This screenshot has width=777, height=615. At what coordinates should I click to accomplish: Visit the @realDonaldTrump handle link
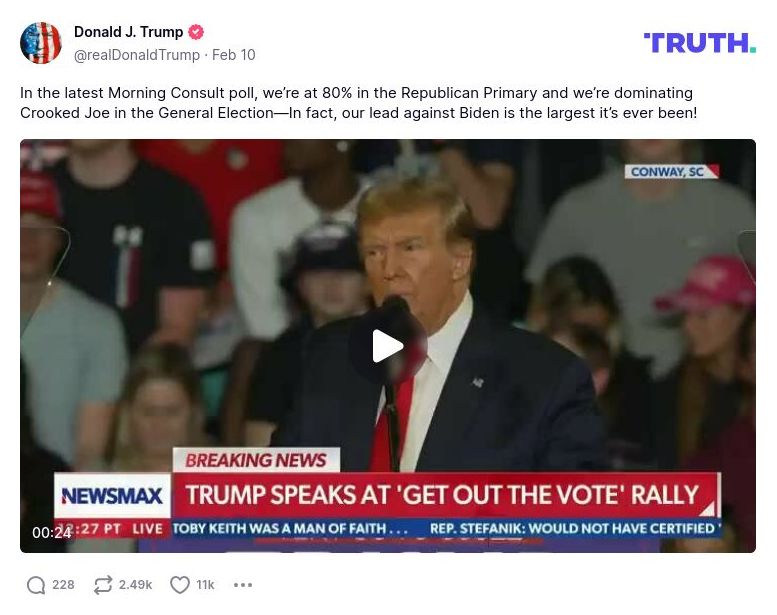coord(137,55)
